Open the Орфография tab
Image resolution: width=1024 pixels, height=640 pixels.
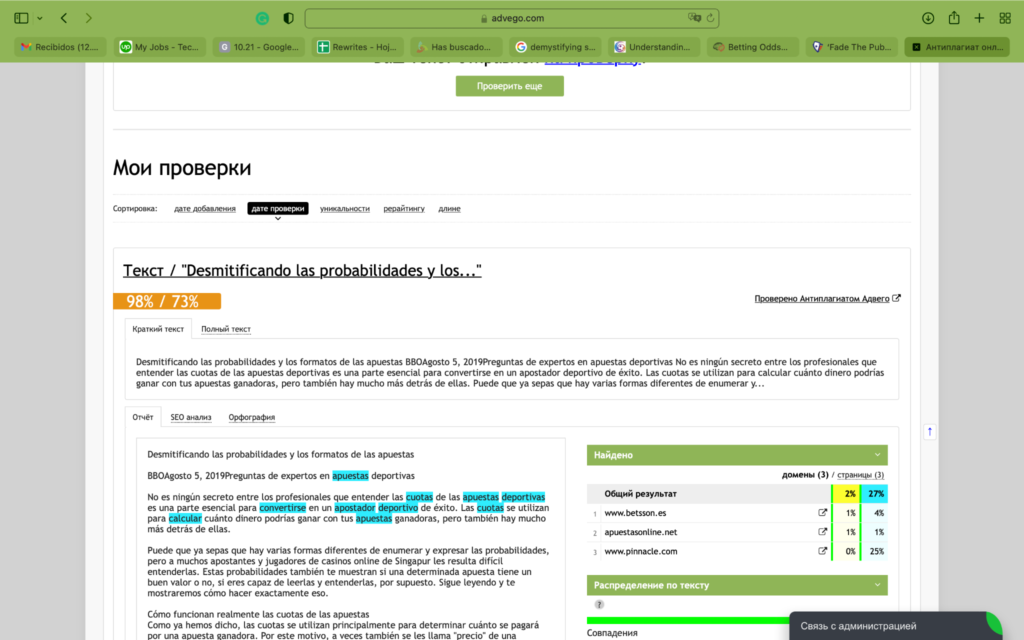pyautogui.click(x=251, y=417)
